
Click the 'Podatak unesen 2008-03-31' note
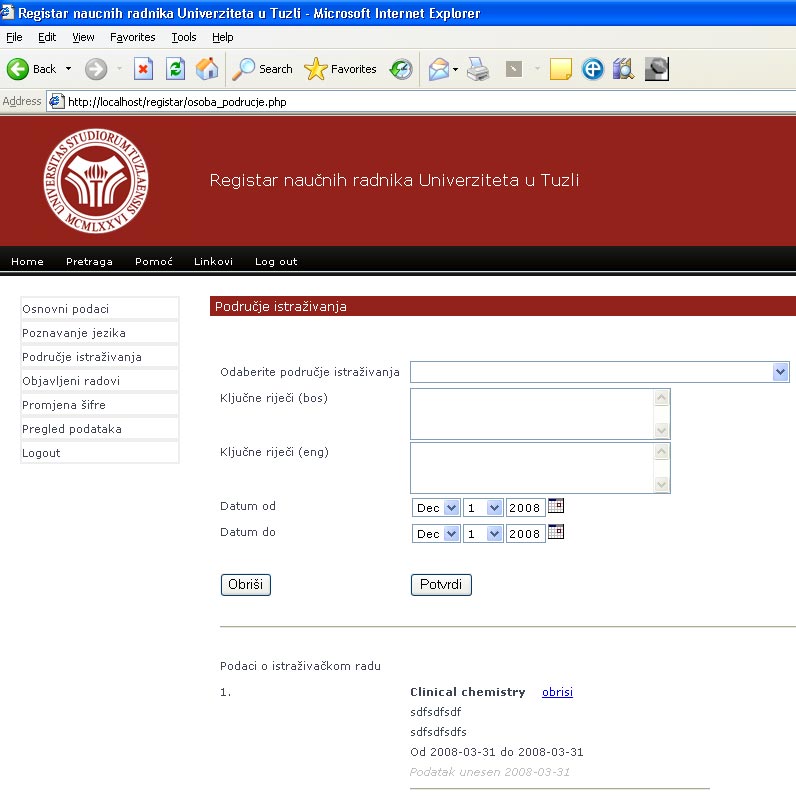[x=490, y=772]
